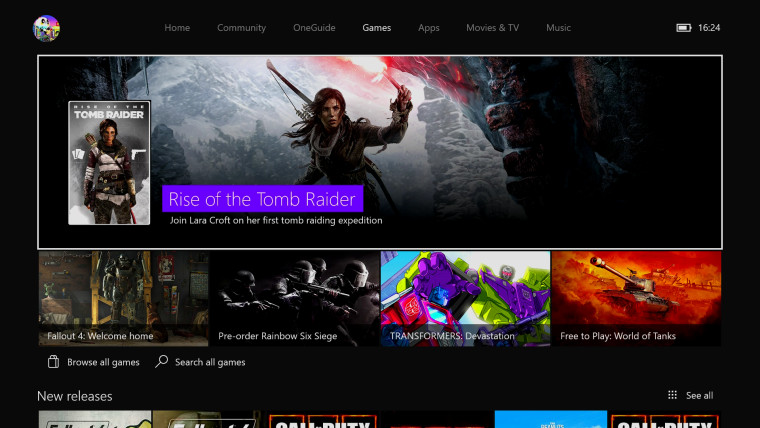Image resolution: width=760 pixels, height=428 pixels.
Task: Click the 16:24 clock
Action: tap(709, 28)
